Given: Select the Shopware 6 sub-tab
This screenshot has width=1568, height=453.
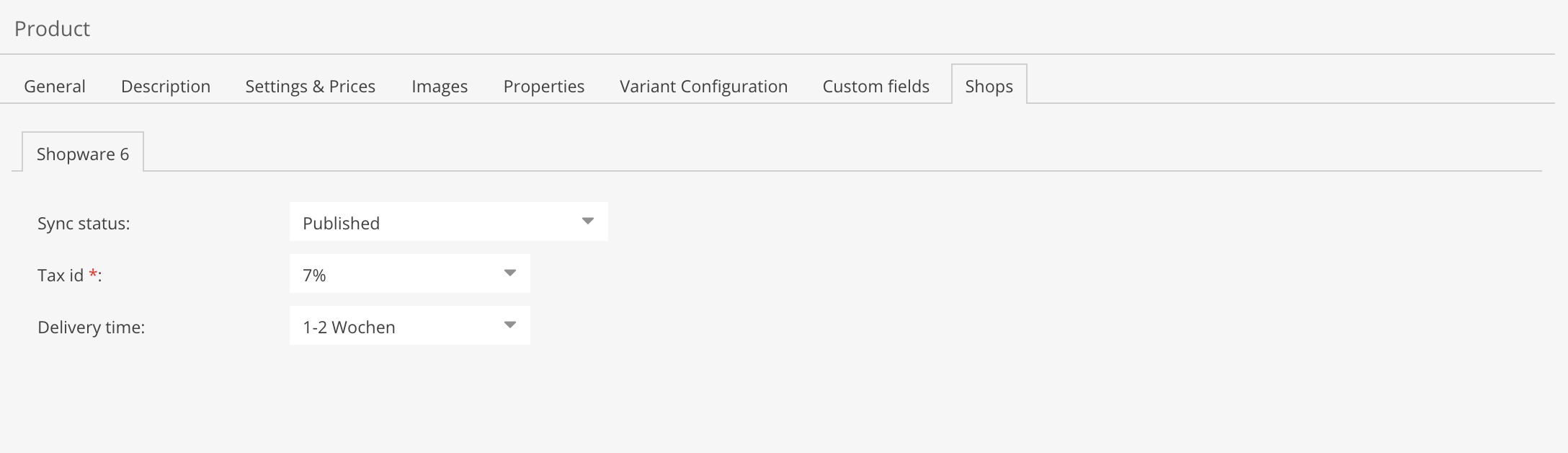Looking at the screenshot, I should pyautogui.click(x=83, y=154).
